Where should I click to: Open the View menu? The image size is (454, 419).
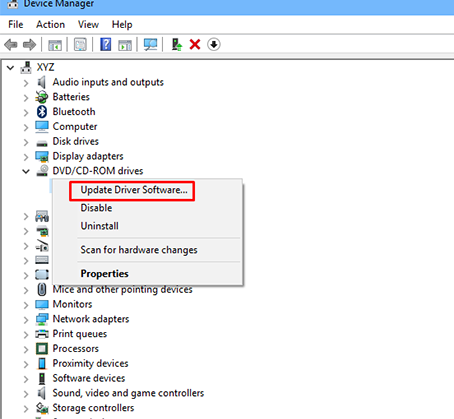88,25
